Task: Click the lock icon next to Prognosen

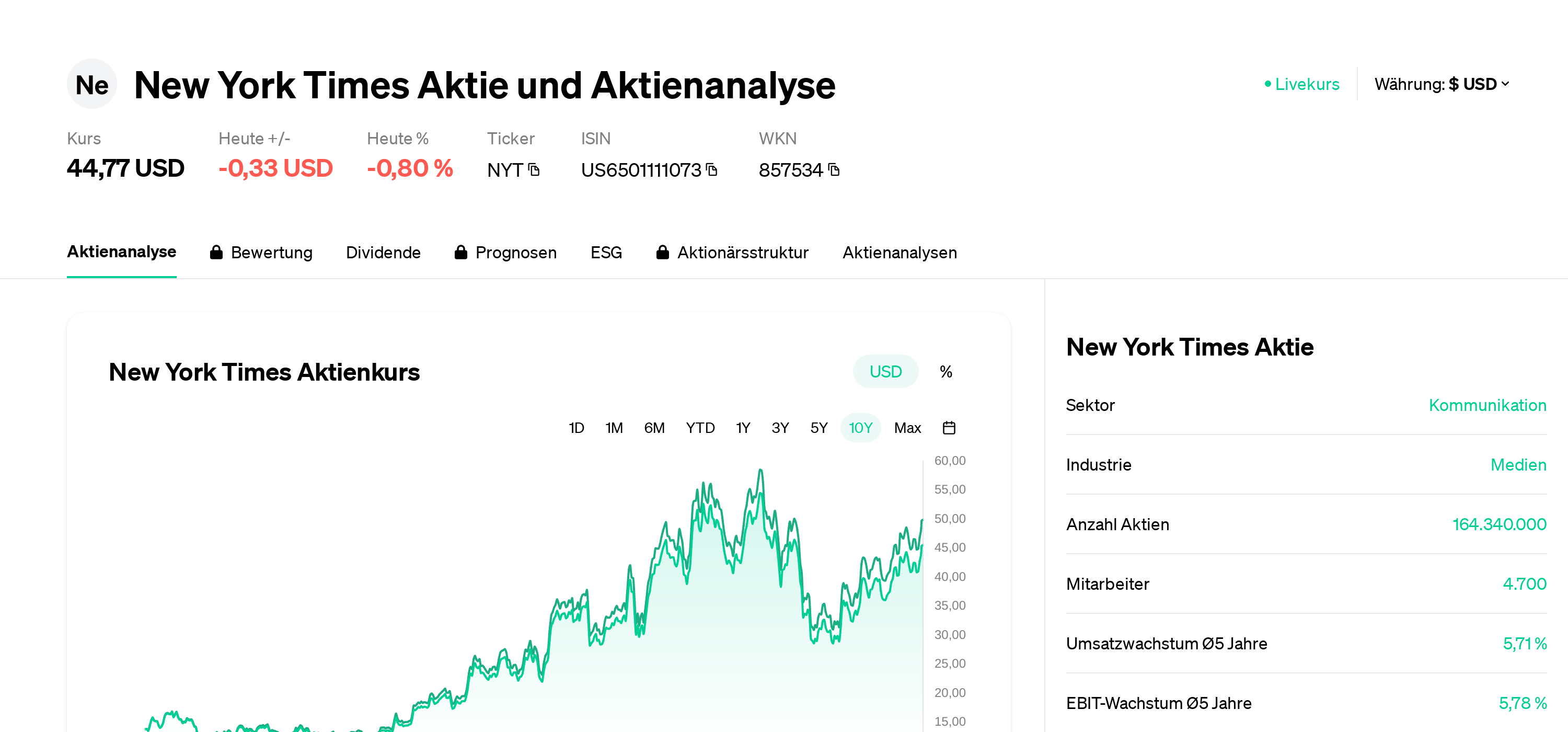Action: 462,252
